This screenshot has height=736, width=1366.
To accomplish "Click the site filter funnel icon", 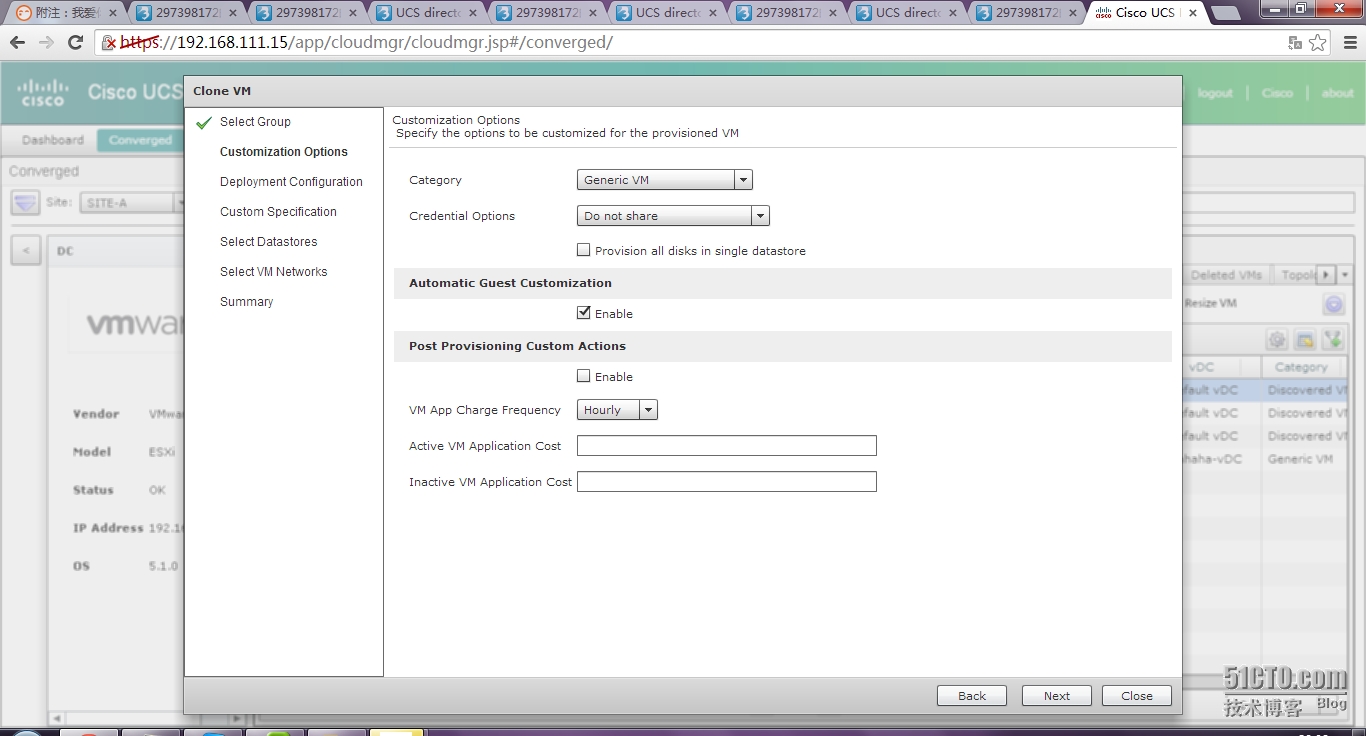I will (25, 202).
